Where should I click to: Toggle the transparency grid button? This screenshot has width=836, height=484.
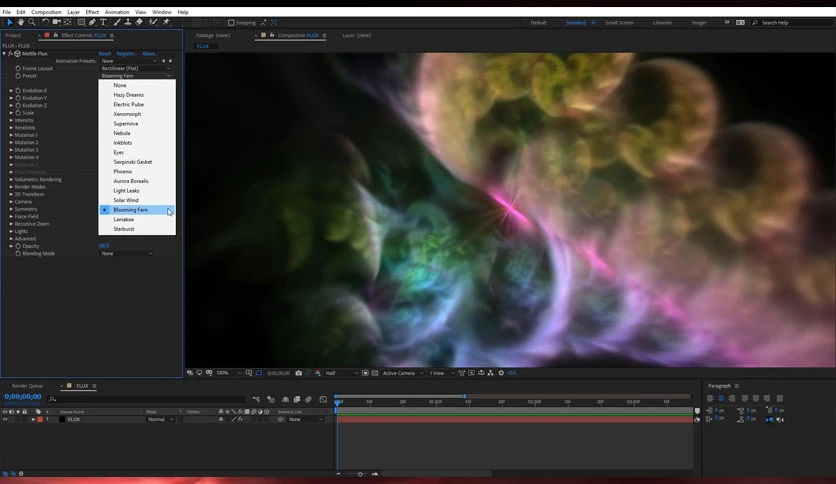(x=375, y=373)
